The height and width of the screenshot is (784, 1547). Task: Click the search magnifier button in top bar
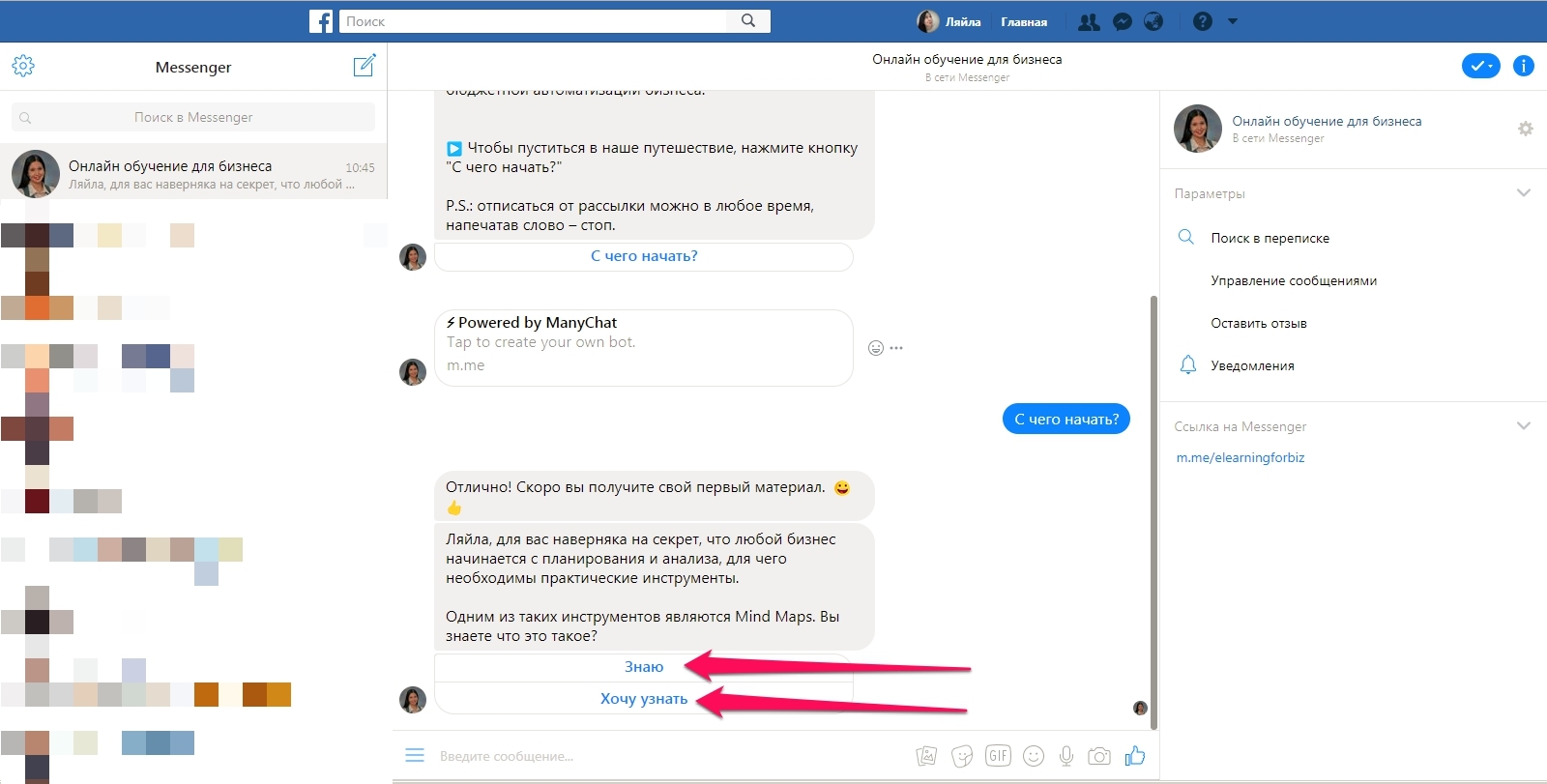point(748,20)
